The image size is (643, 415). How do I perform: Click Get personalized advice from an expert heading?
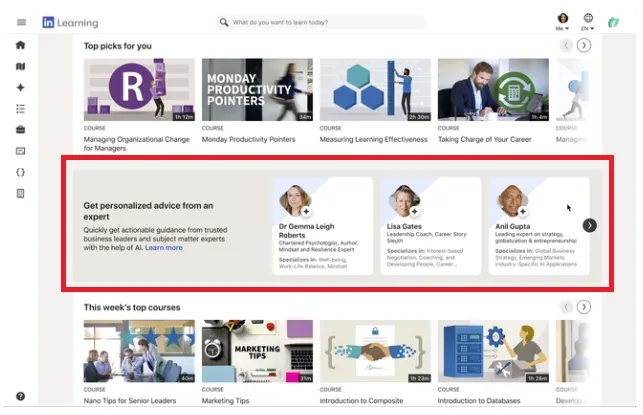148,211
